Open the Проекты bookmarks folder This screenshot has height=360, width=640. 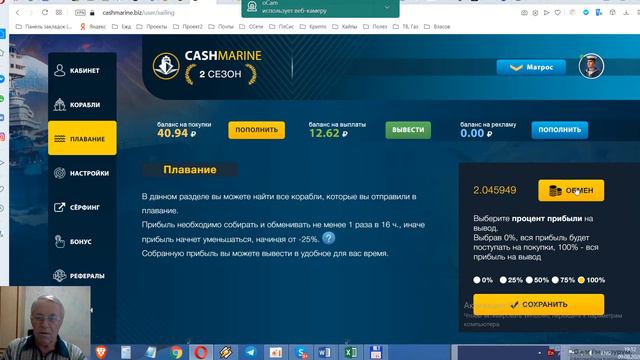152,27
